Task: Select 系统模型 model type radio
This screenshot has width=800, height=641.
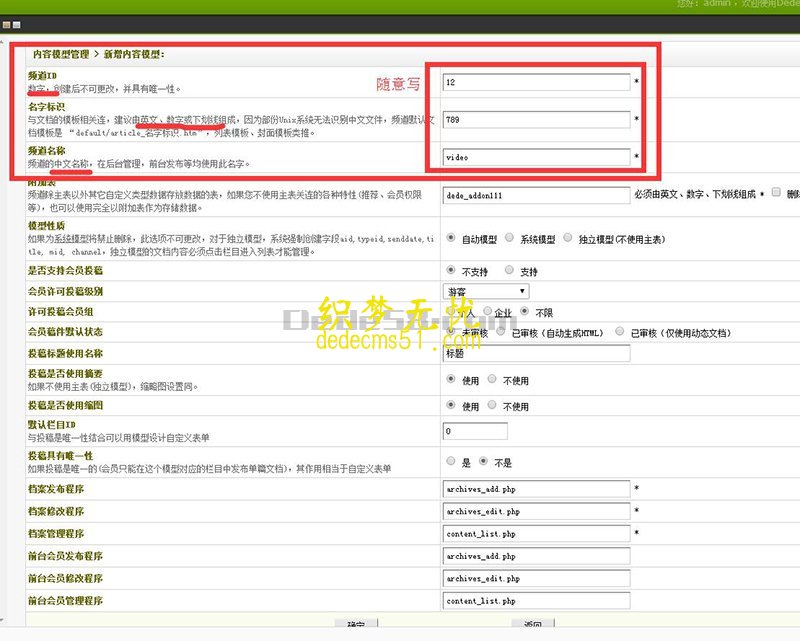Action: coord(509,238)
